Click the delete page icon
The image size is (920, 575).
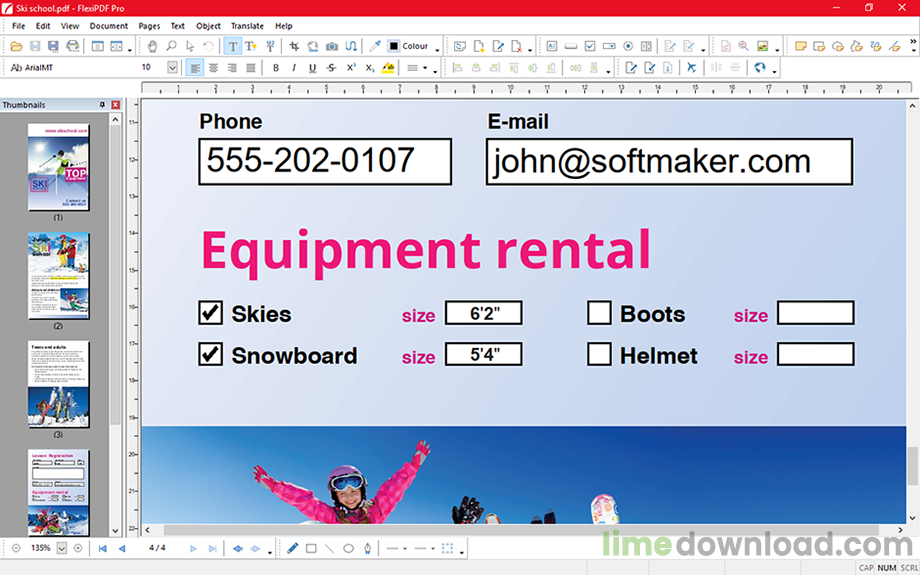tap(516, 46)
